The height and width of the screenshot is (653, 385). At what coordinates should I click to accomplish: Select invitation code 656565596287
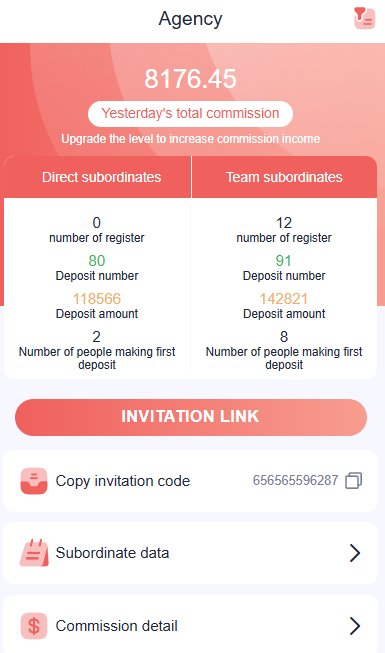(295, 480)
